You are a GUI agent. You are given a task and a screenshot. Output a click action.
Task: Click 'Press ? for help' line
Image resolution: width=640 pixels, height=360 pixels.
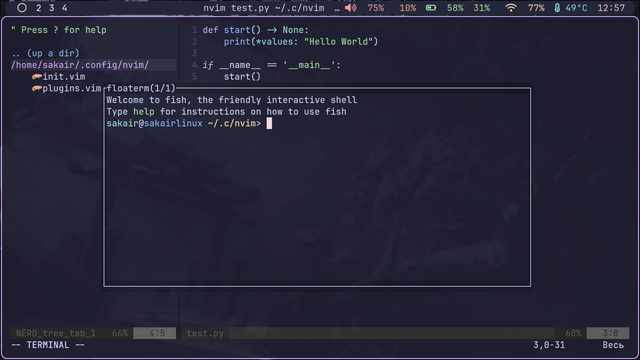[x=59, y=30]
